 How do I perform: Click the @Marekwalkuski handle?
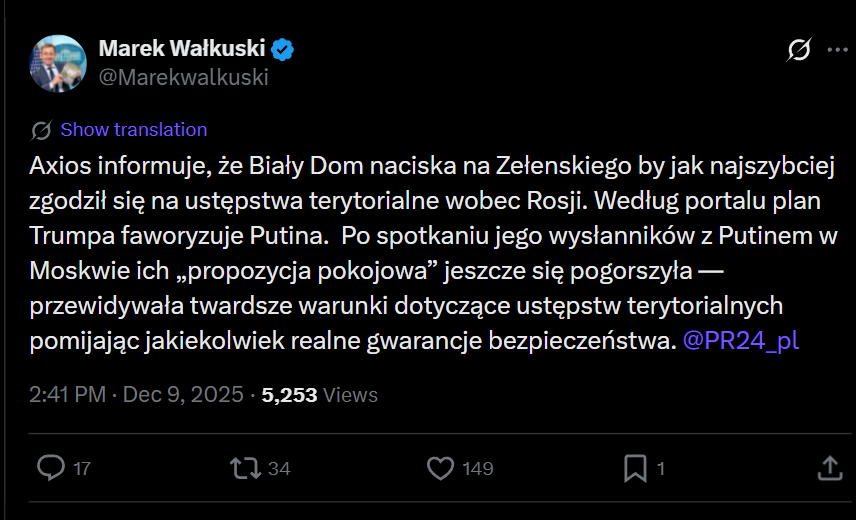[183, 77]
